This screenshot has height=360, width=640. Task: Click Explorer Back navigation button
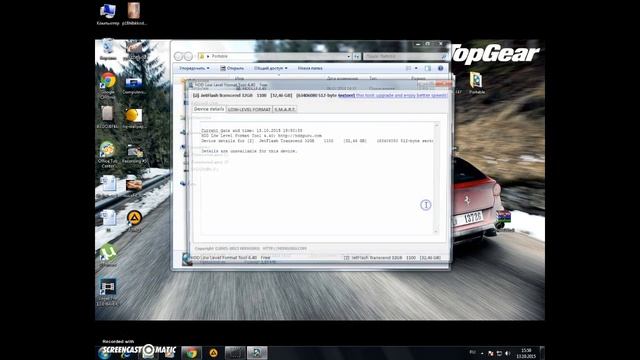click(178, 56)
